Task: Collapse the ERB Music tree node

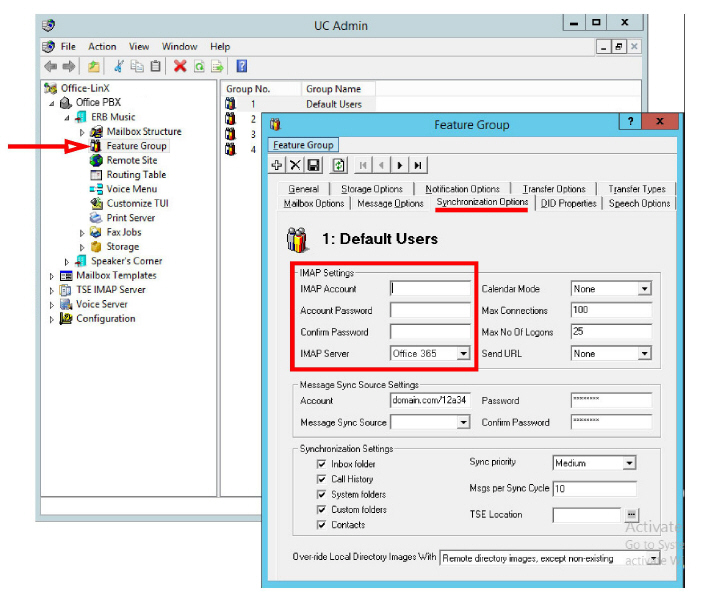Action: coord(67,118)
